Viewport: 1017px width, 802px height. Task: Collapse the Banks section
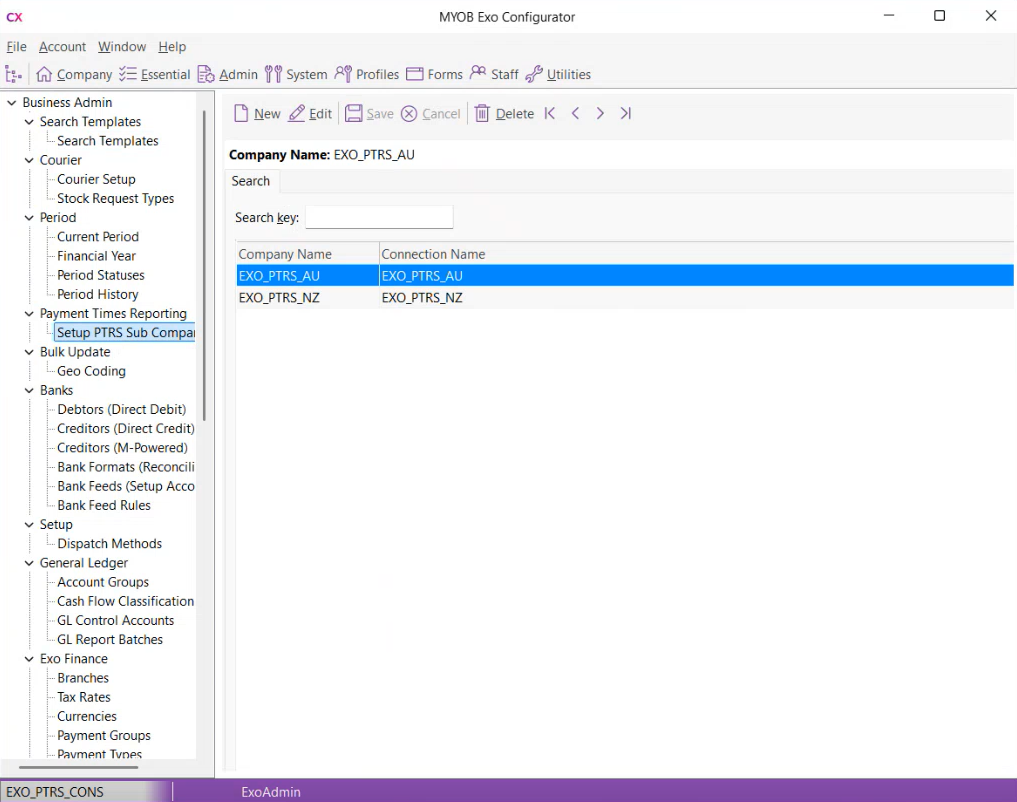pos(28,390)
